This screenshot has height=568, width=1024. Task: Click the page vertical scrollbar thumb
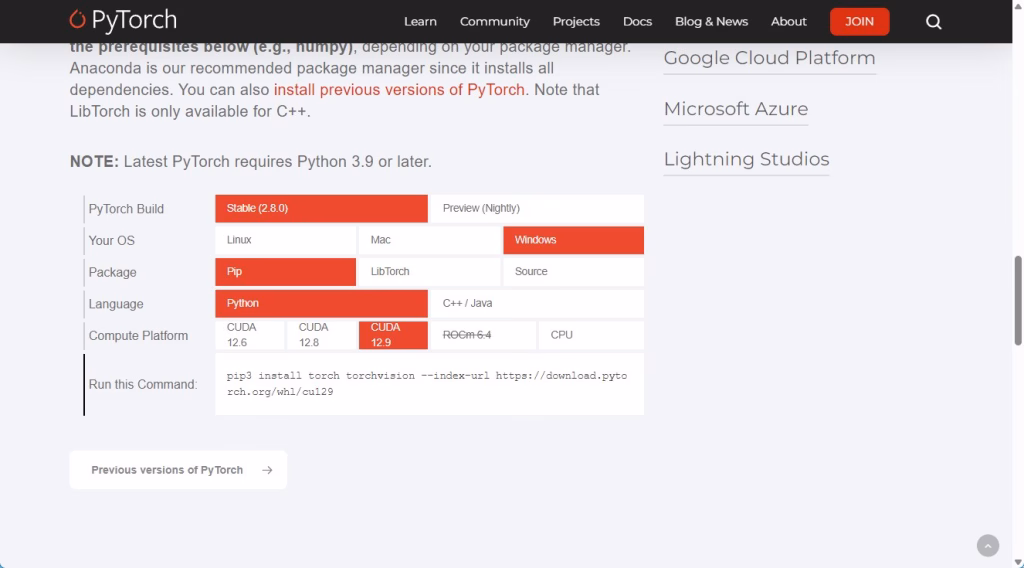point(1018,300)
